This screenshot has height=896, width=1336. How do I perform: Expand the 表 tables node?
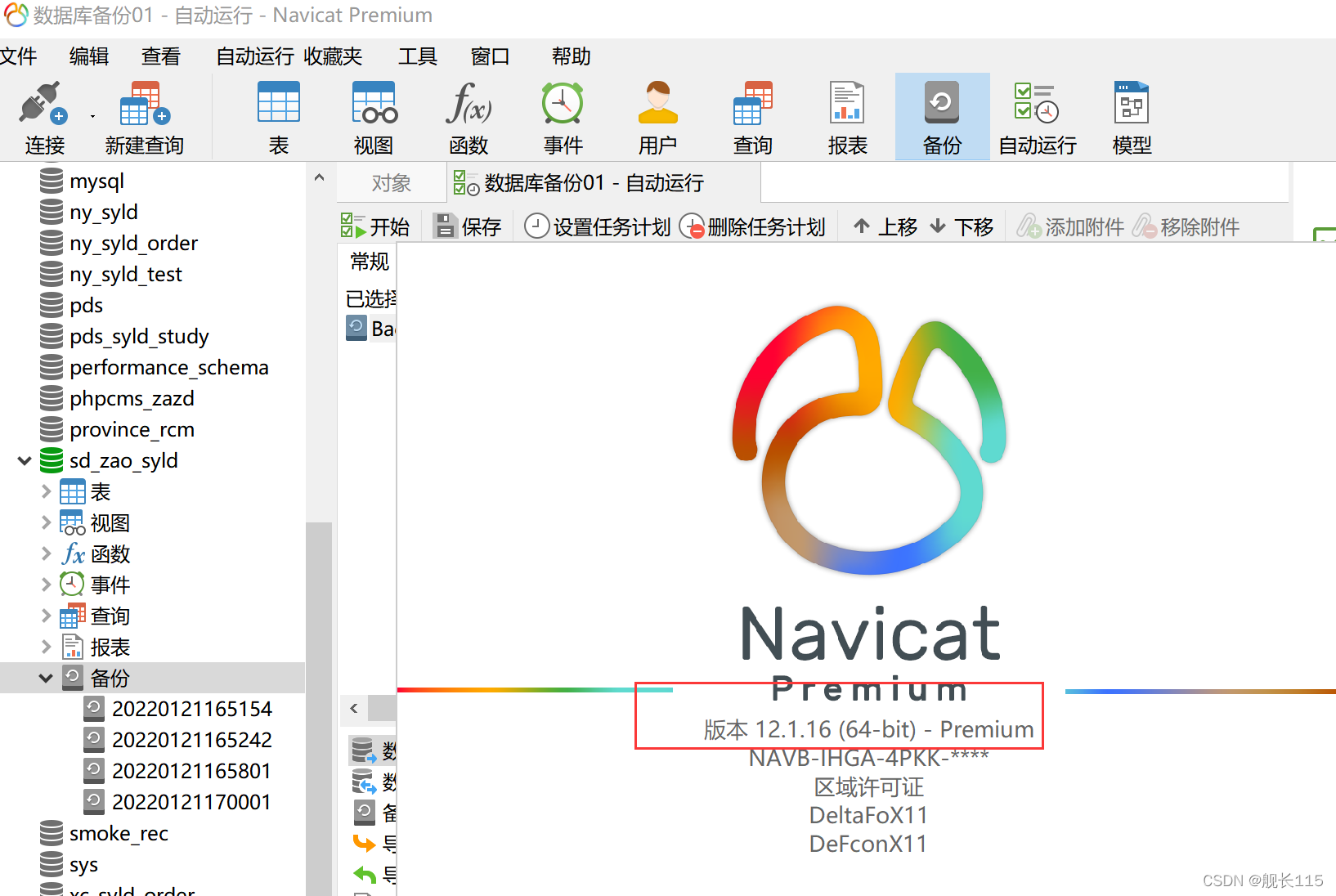[46, 491]
